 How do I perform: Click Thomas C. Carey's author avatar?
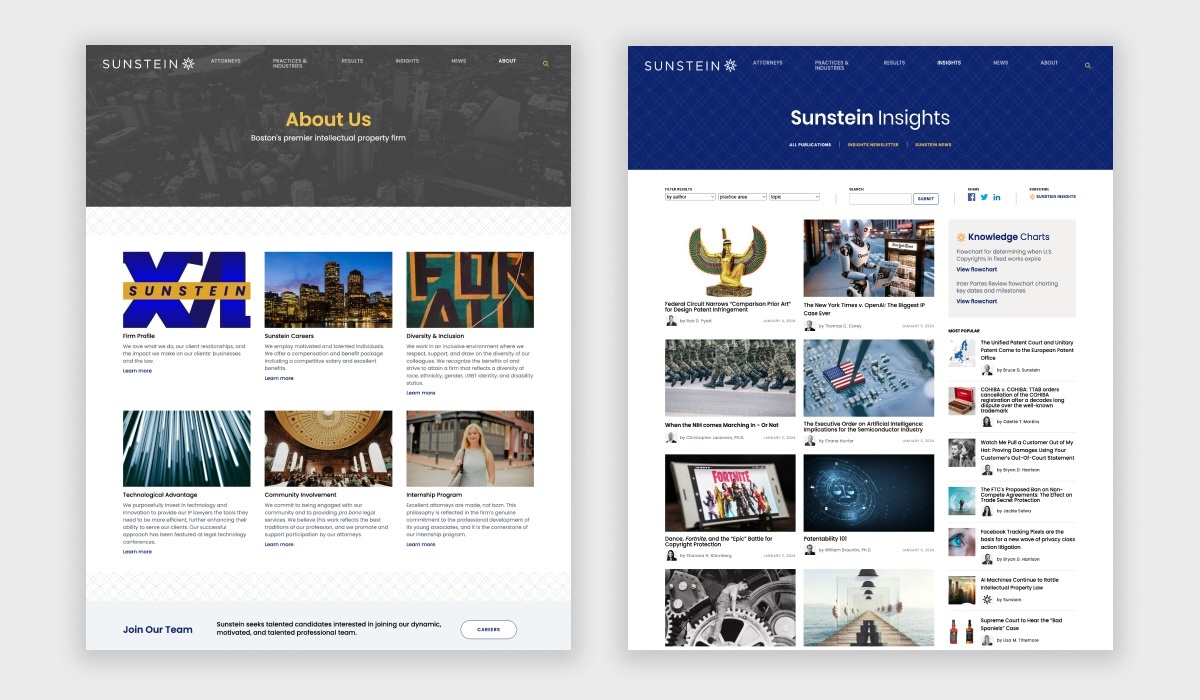[810, 326]
